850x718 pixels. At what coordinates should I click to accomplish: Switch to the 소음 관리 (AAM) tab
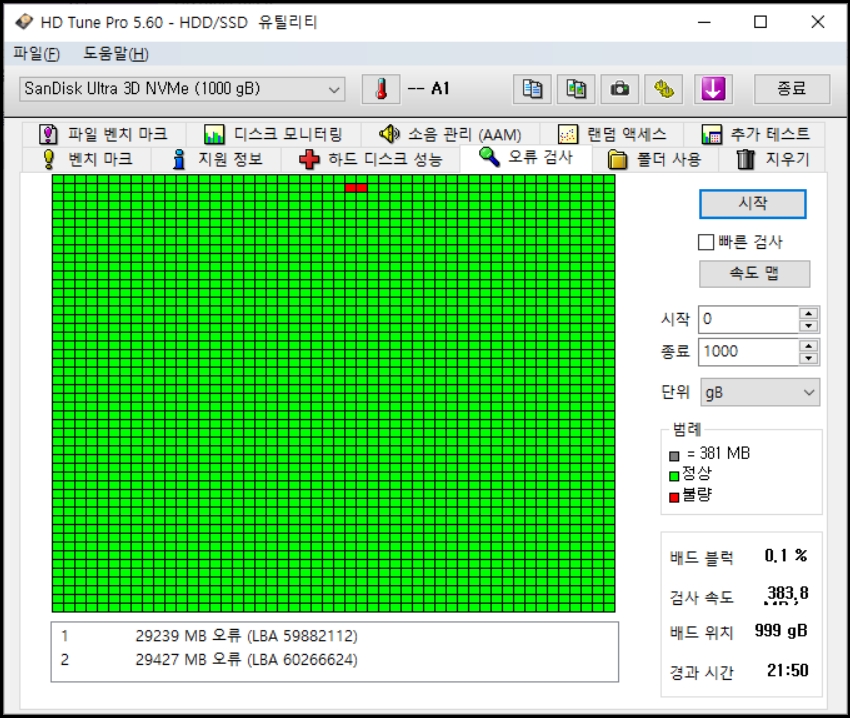[x=450, y=134]
